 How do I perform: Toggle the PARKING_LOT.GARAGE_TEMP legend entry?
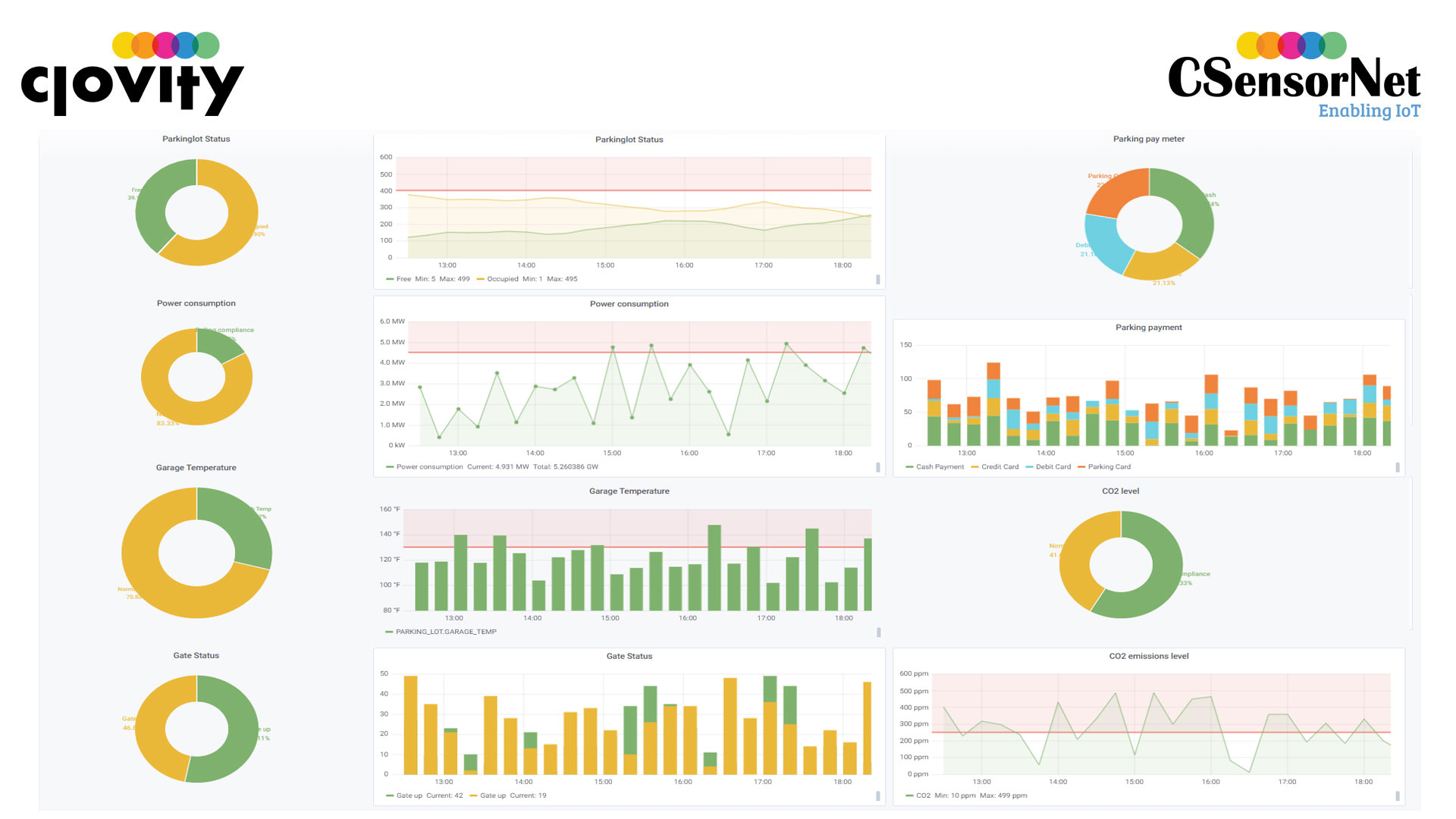coord(441,632)
